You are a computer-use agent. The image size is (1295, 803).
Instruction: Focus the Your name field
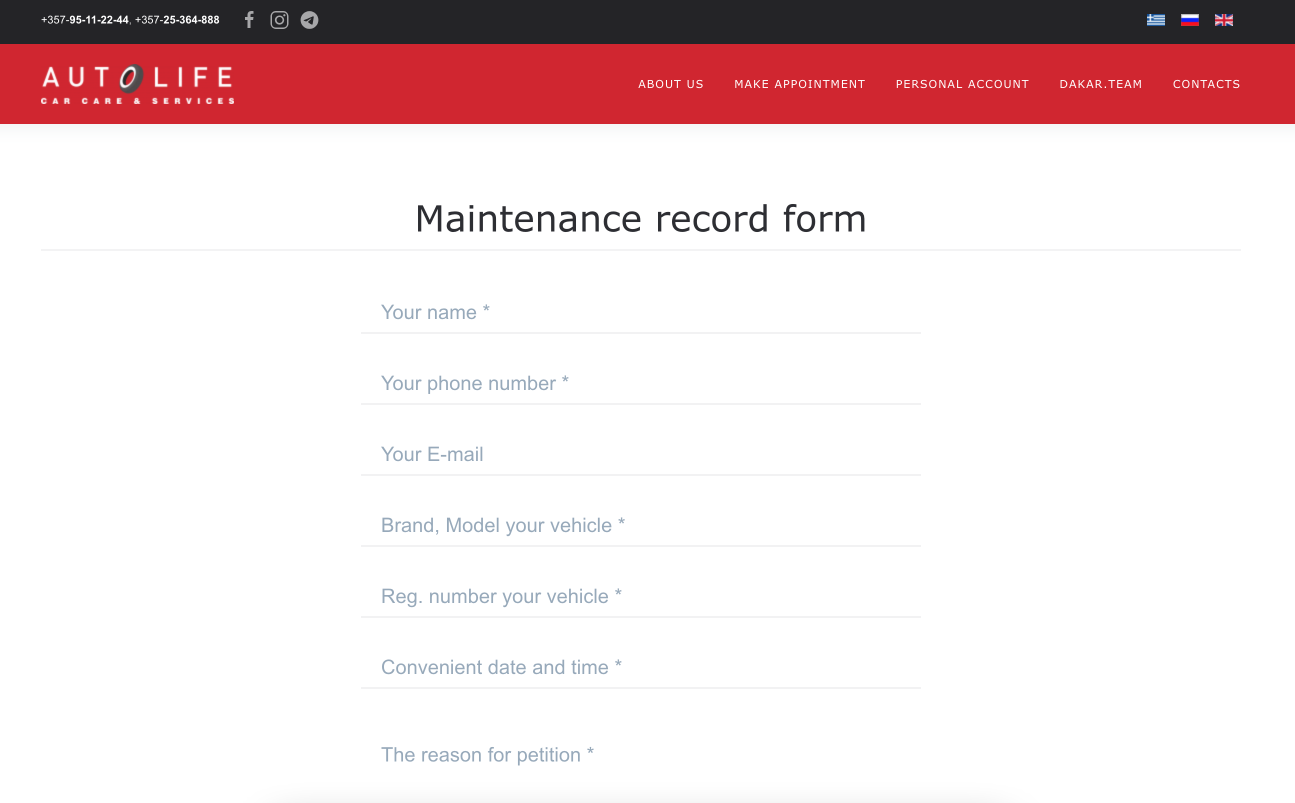point(640,313)
